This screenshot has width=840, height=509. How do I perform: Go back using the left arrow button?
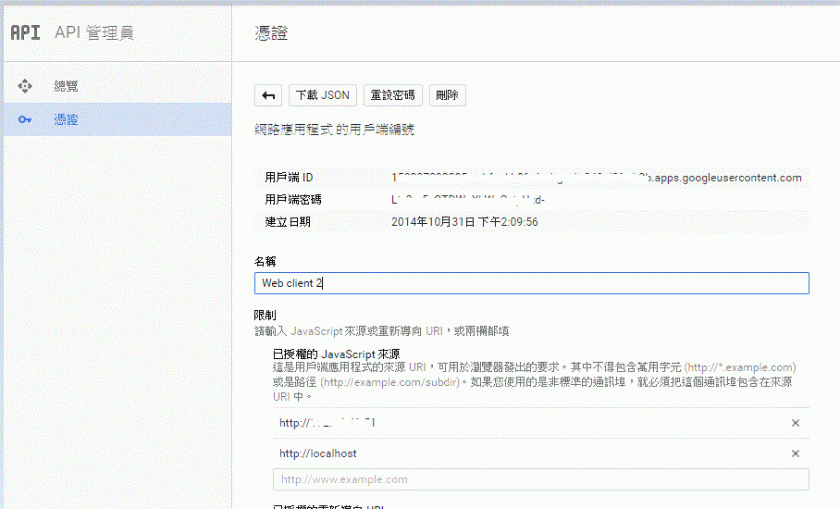click(x=268, y=95)
